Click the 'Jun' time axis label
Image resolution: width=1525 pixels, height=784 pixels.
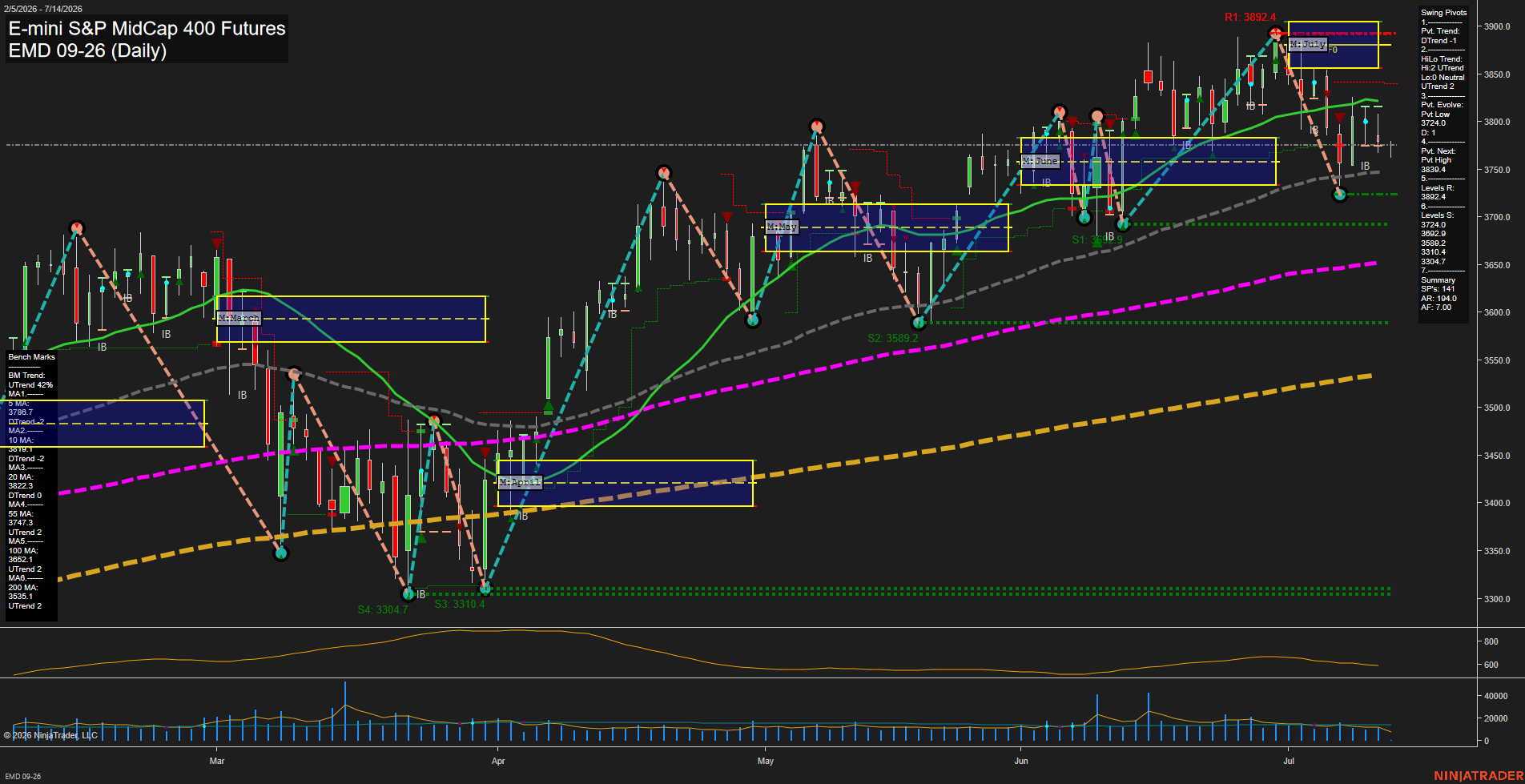coord(1021,761)
